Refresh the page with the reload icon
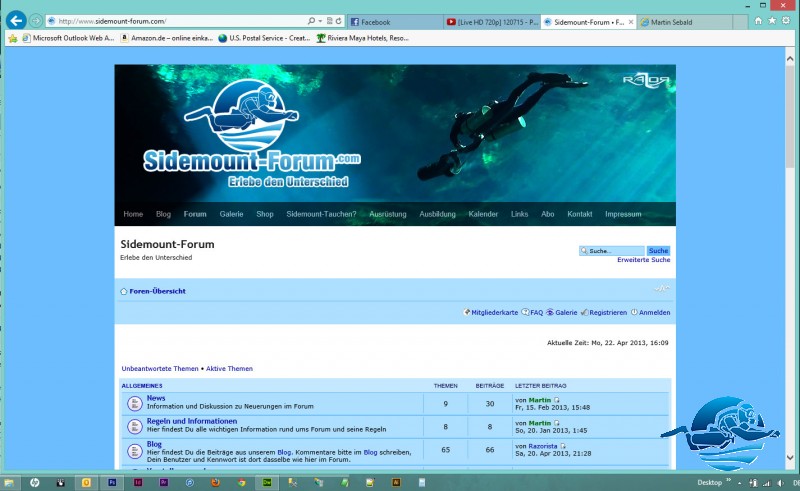The height and width of the screenshot is (491, 800). 338,21
